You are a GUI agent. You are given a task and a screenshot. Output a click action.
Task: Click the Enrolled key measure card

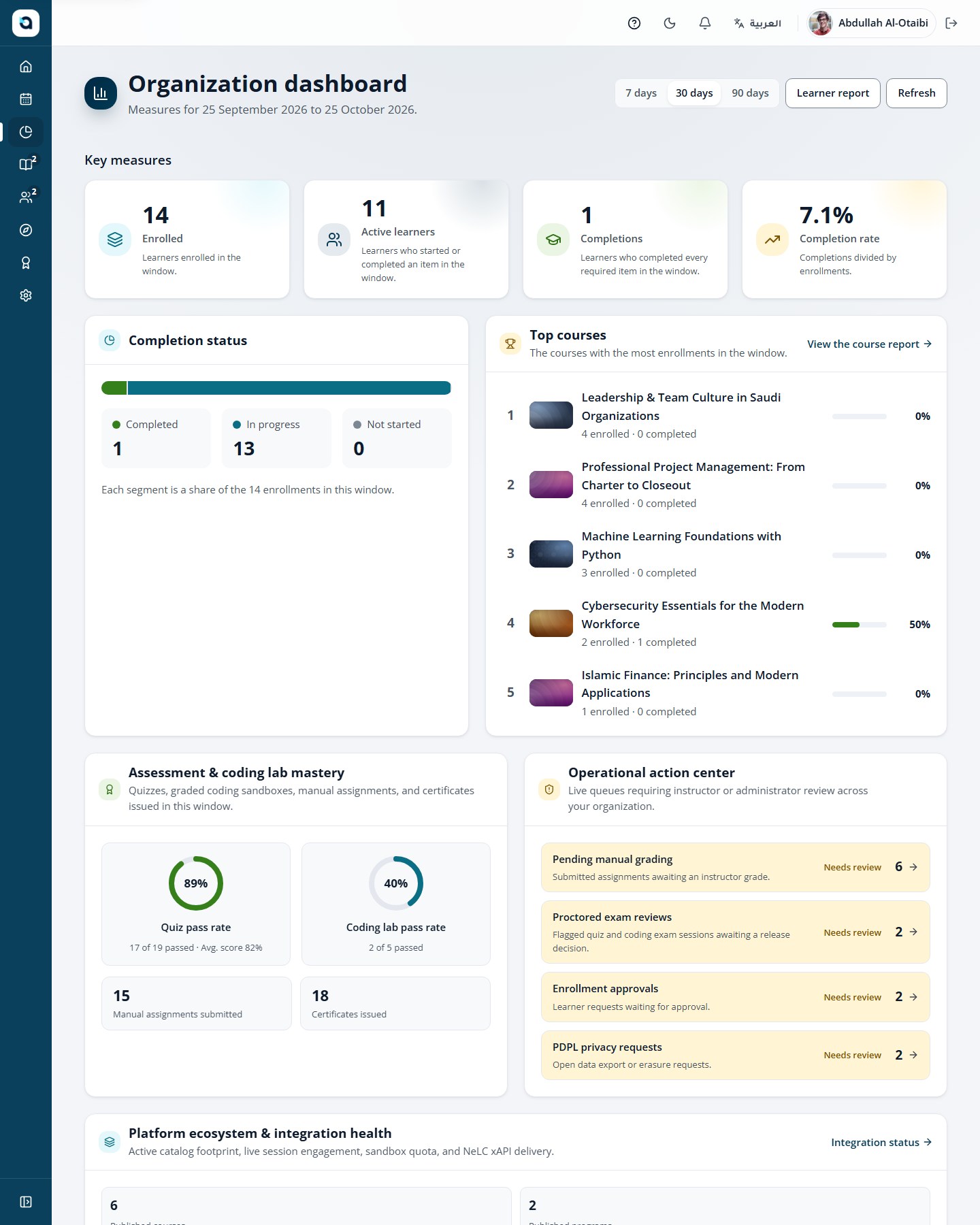[187, 240]
